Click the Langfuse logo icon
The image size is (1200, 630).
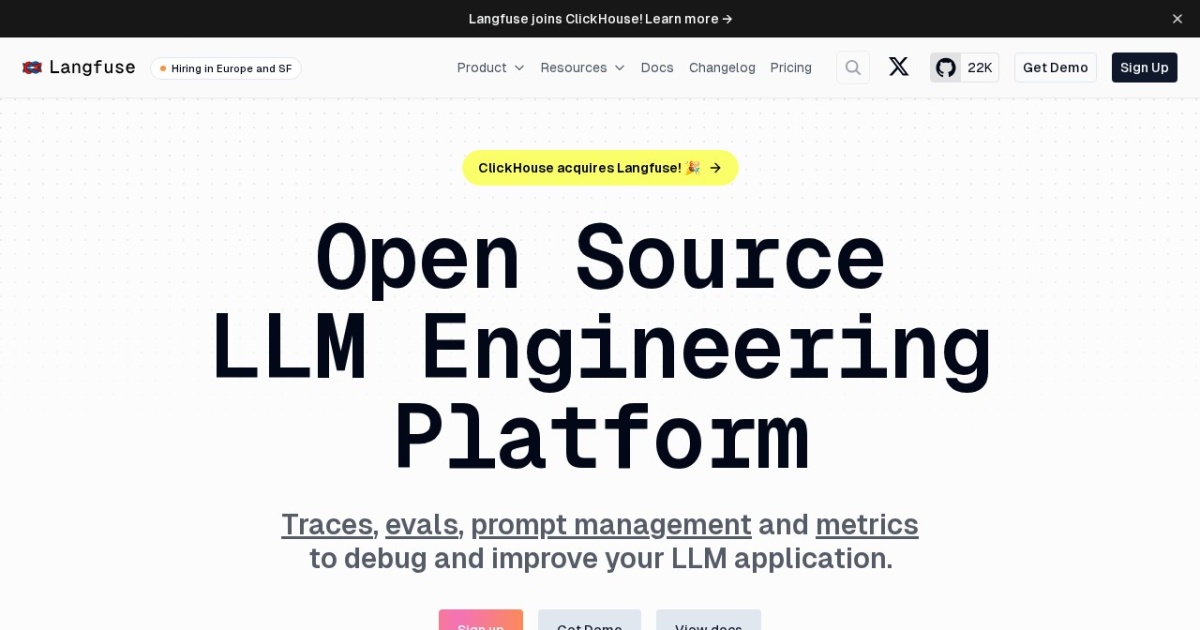32,67
